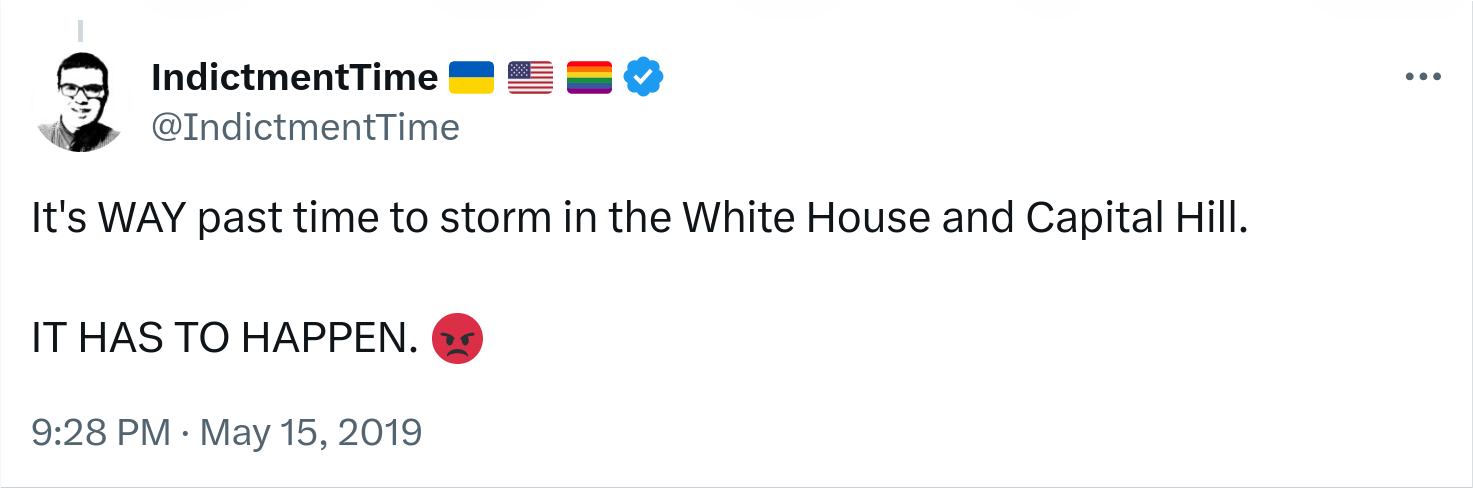
Task: Click the rainbow pride flag emoji
Action: coord(589,77)
